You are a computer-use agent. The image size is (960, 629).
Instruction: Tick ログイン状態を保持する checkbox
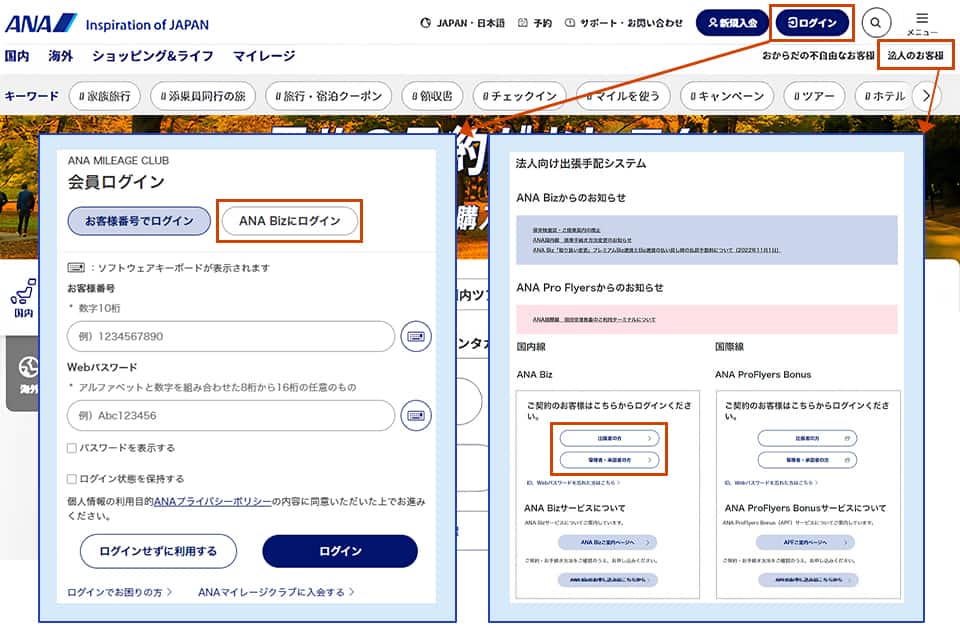72,479
